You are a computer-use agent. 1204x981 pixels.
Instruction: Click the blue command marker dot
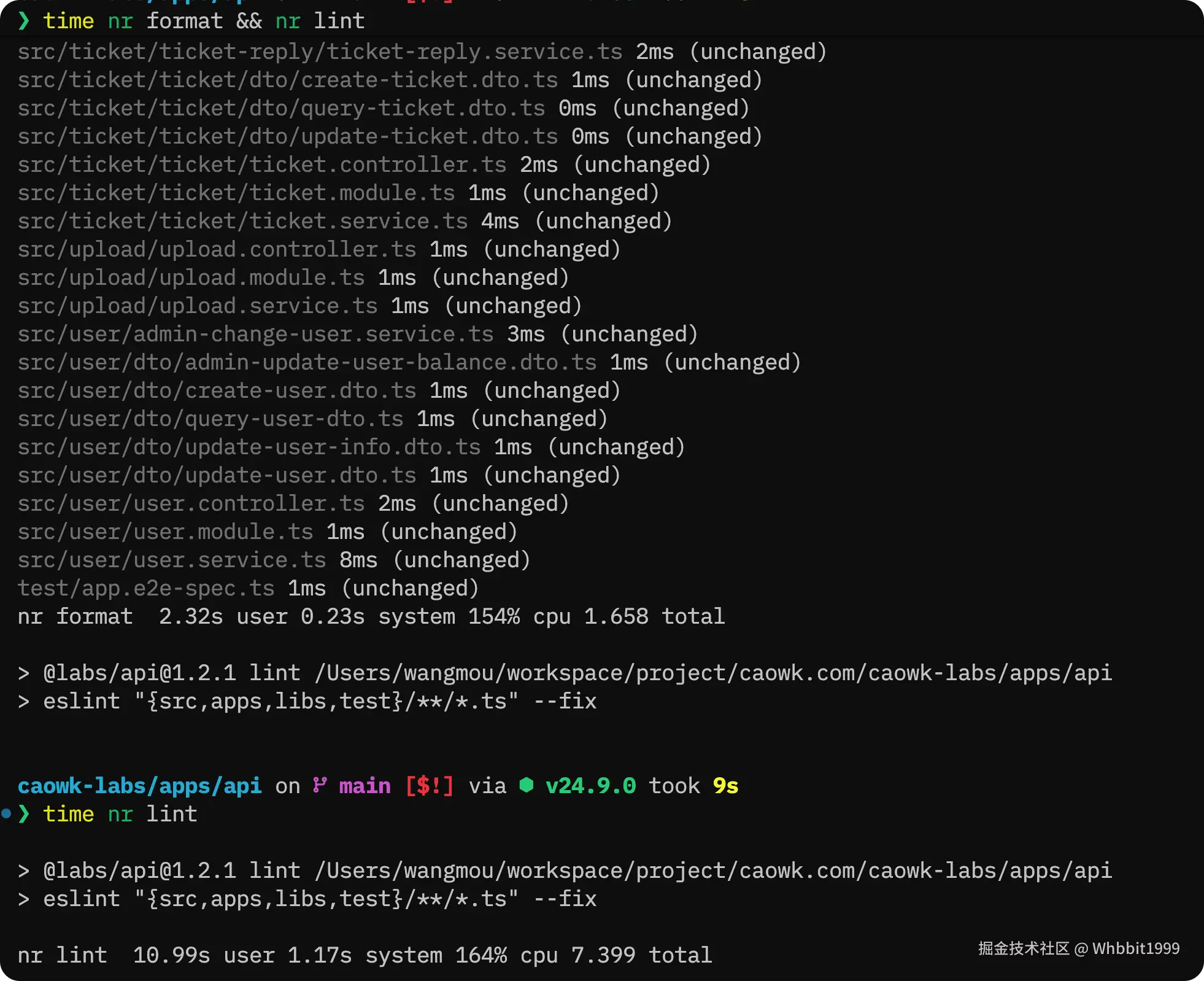click(6, 813)
